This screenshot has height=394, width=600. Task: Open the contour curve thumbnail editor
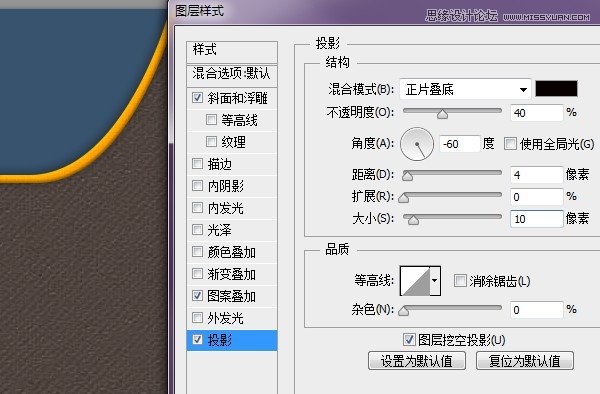tap(415, 281)
